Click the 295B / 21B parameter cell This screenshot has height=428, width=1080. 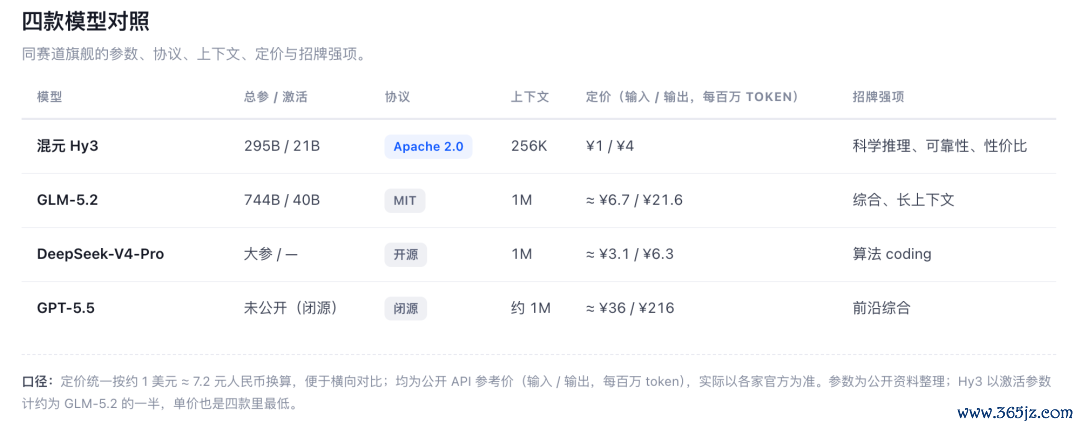[x=282, y=147]
